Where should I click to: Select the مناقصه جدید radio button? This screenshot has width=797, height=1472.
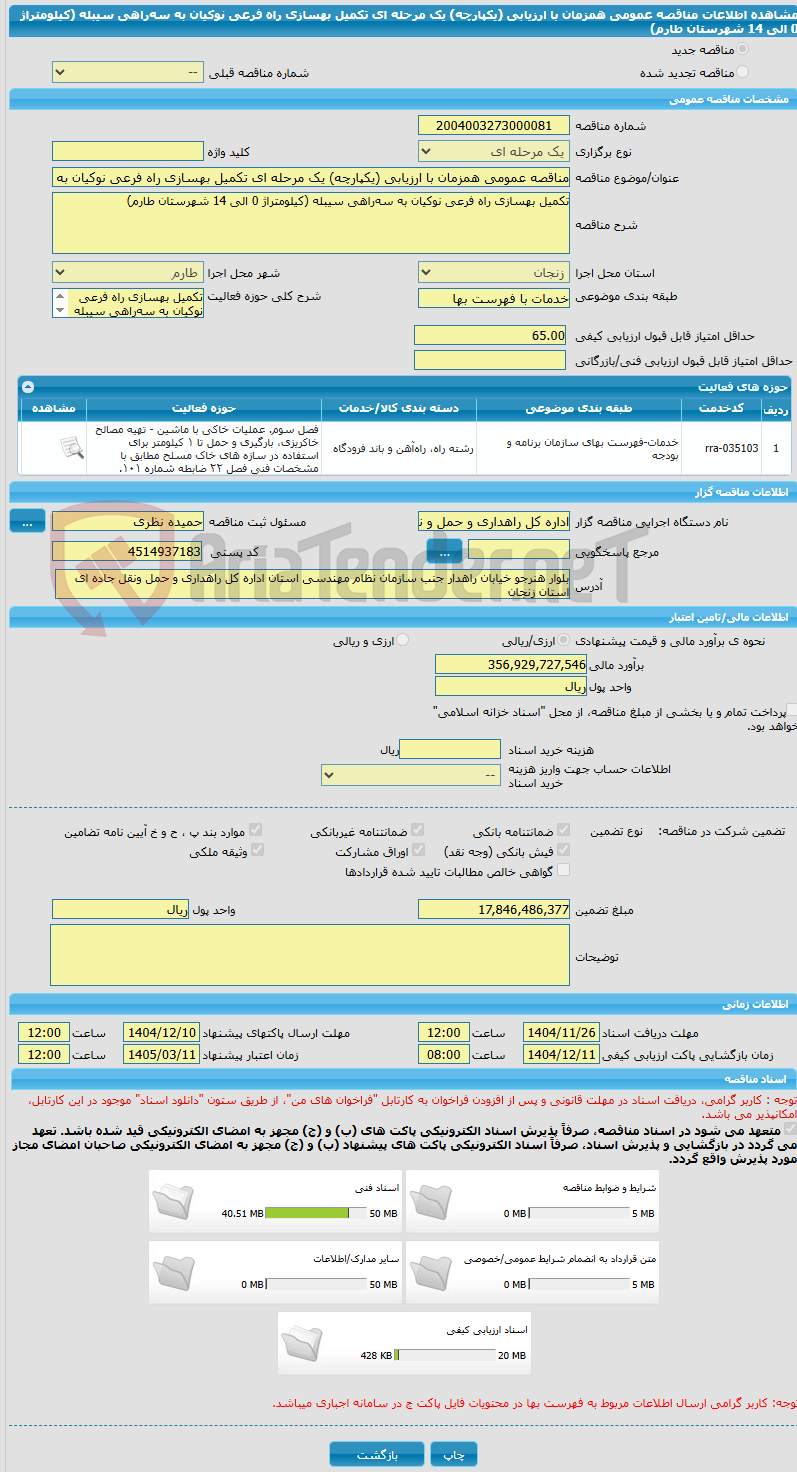tap(742, 49)
